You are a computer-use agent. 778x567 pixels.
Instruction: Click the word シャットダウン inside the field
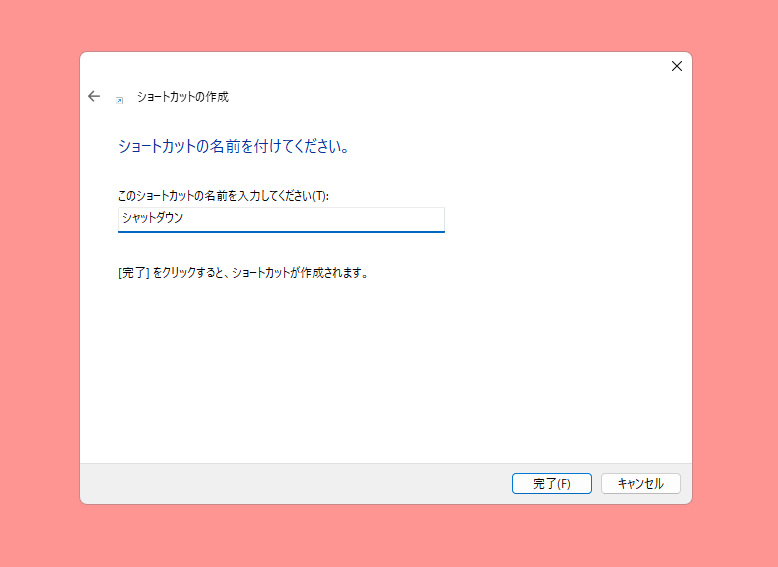[x=153, y=218]
